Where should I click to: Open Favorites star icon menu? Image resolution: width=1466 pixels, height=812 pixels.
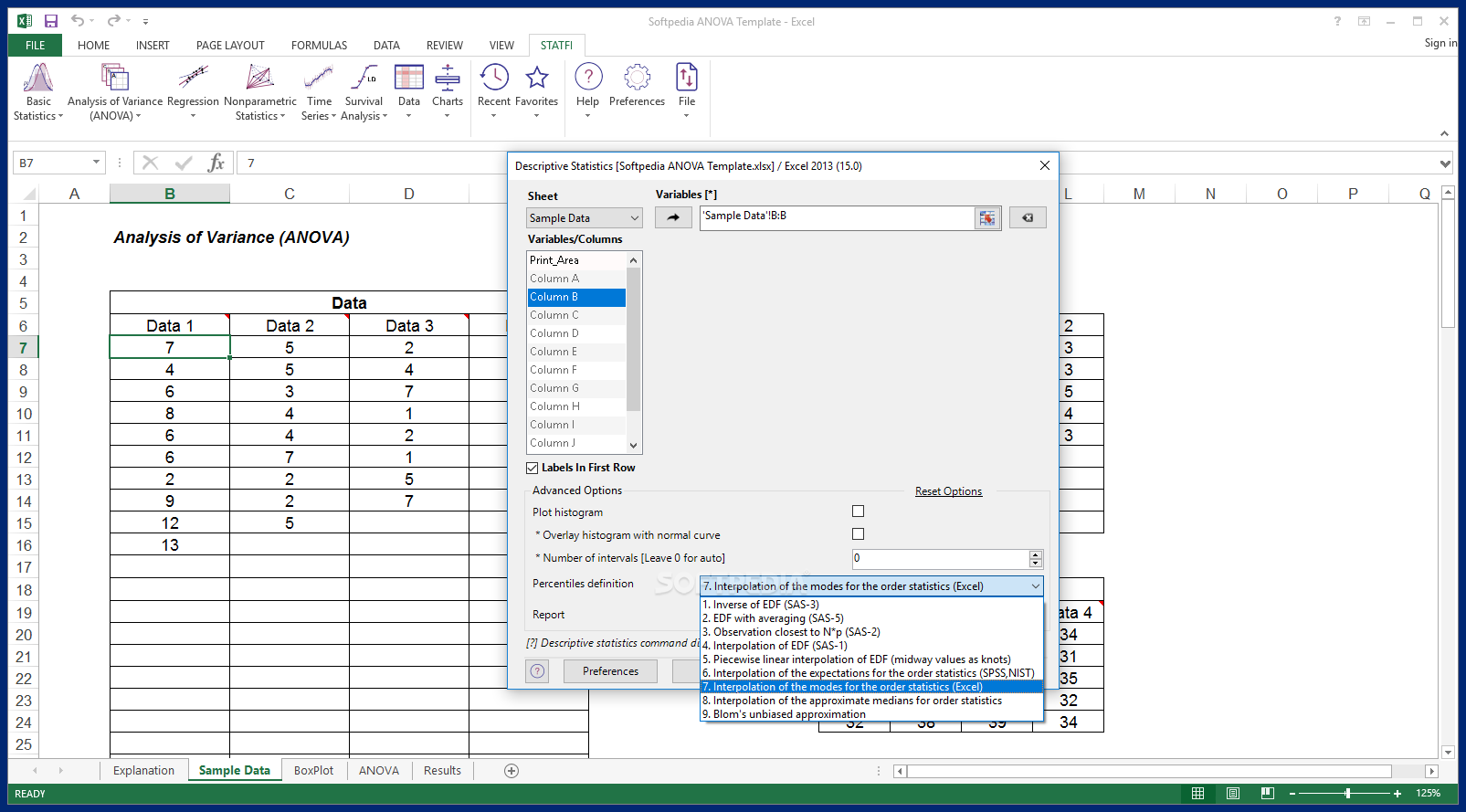pyautogui.click(x=537, y=91)
